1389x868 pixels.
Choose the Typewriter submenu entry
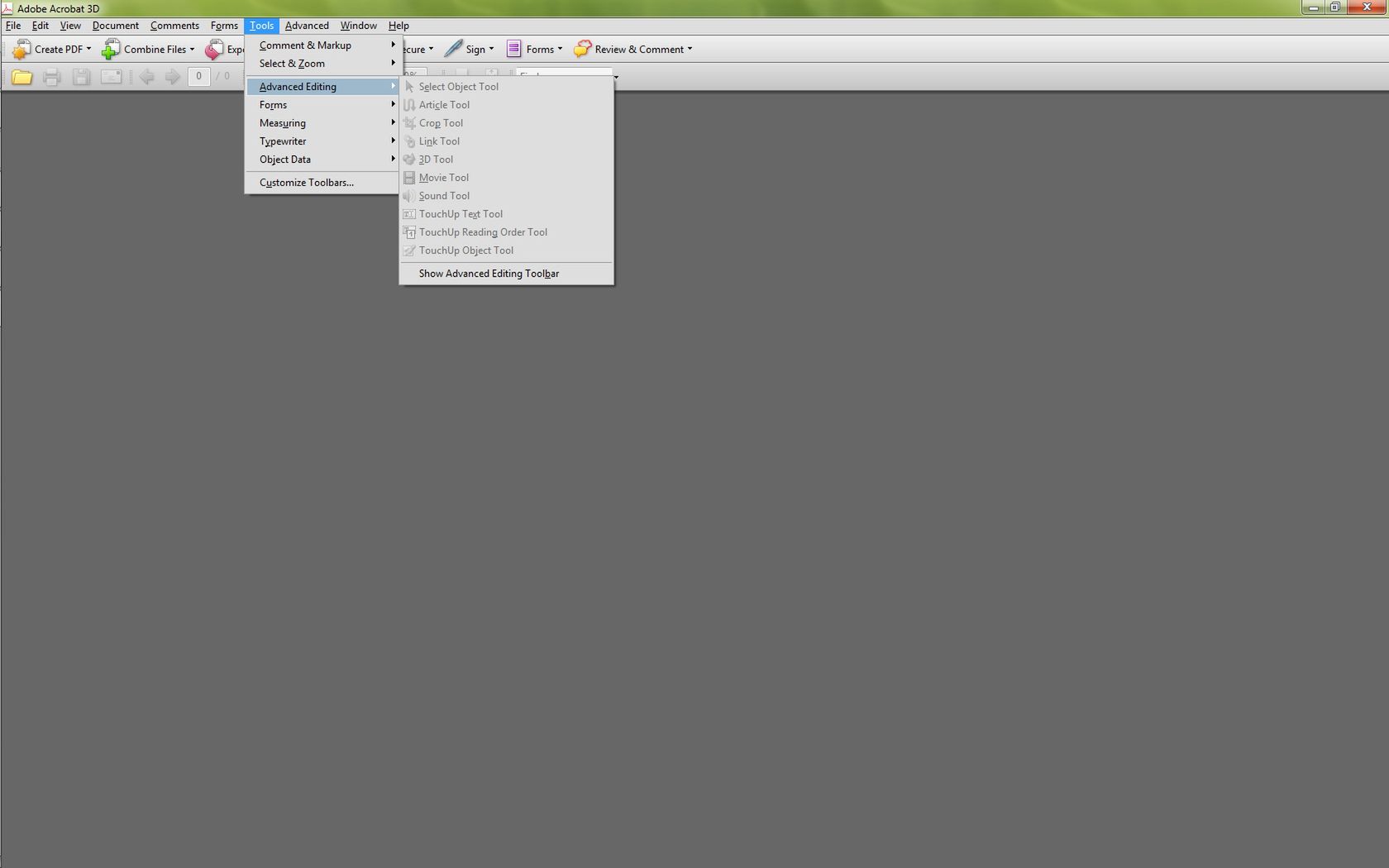322,141
